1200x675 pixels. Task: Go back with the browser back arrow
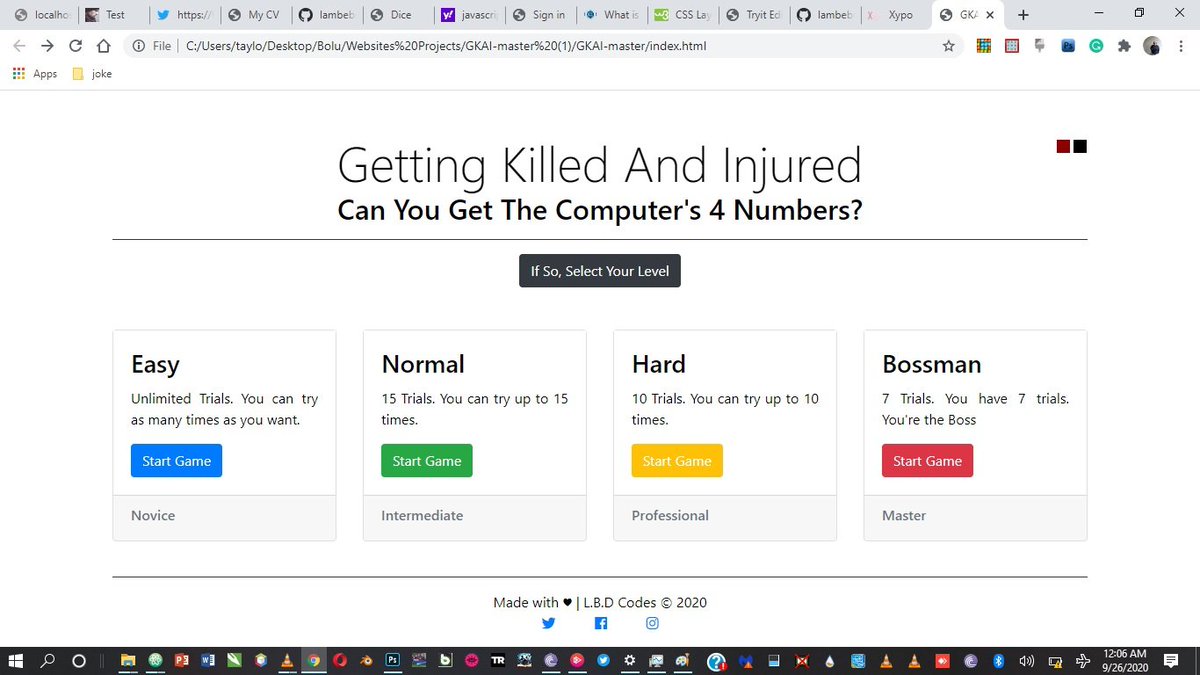click(x=19, y=46)
